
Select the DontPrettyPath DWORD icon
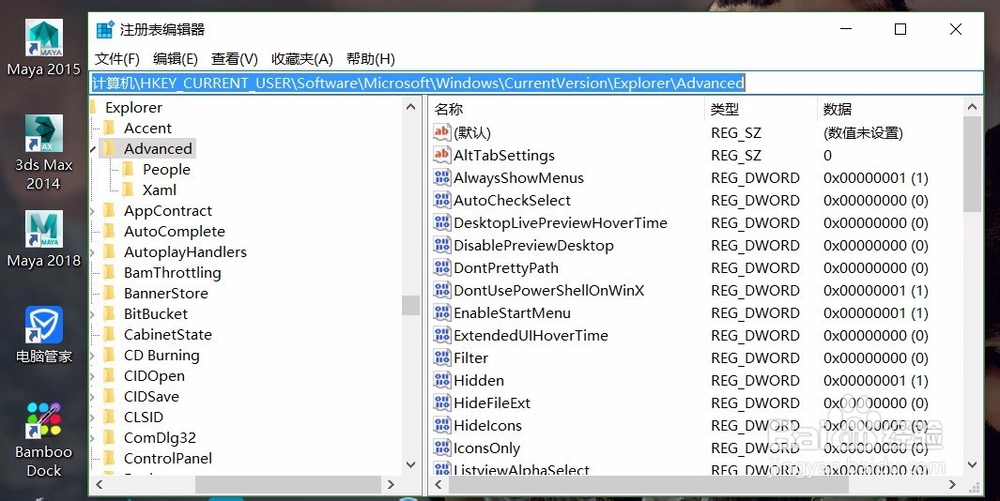[441, 268]
